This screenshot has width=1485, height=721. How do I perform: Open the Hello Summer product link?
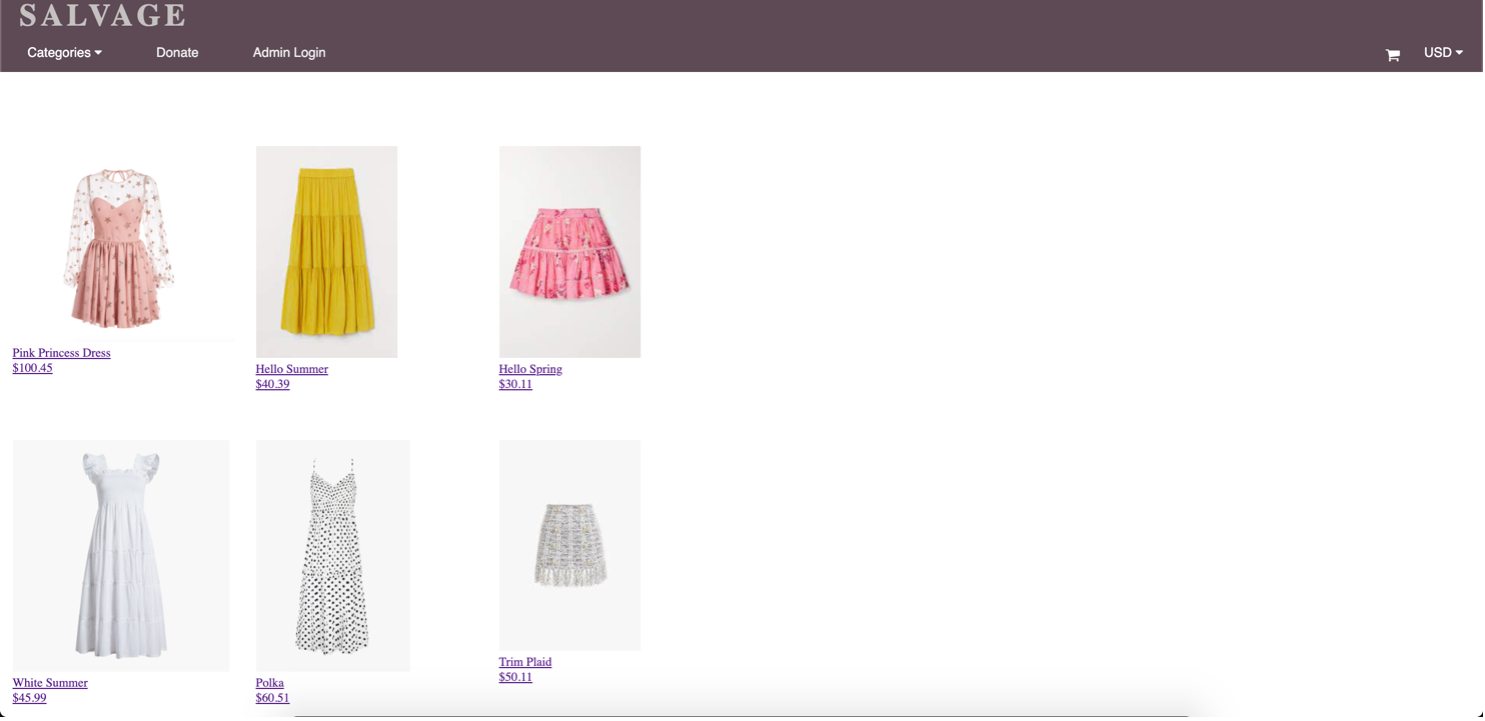tap(291, 368)
